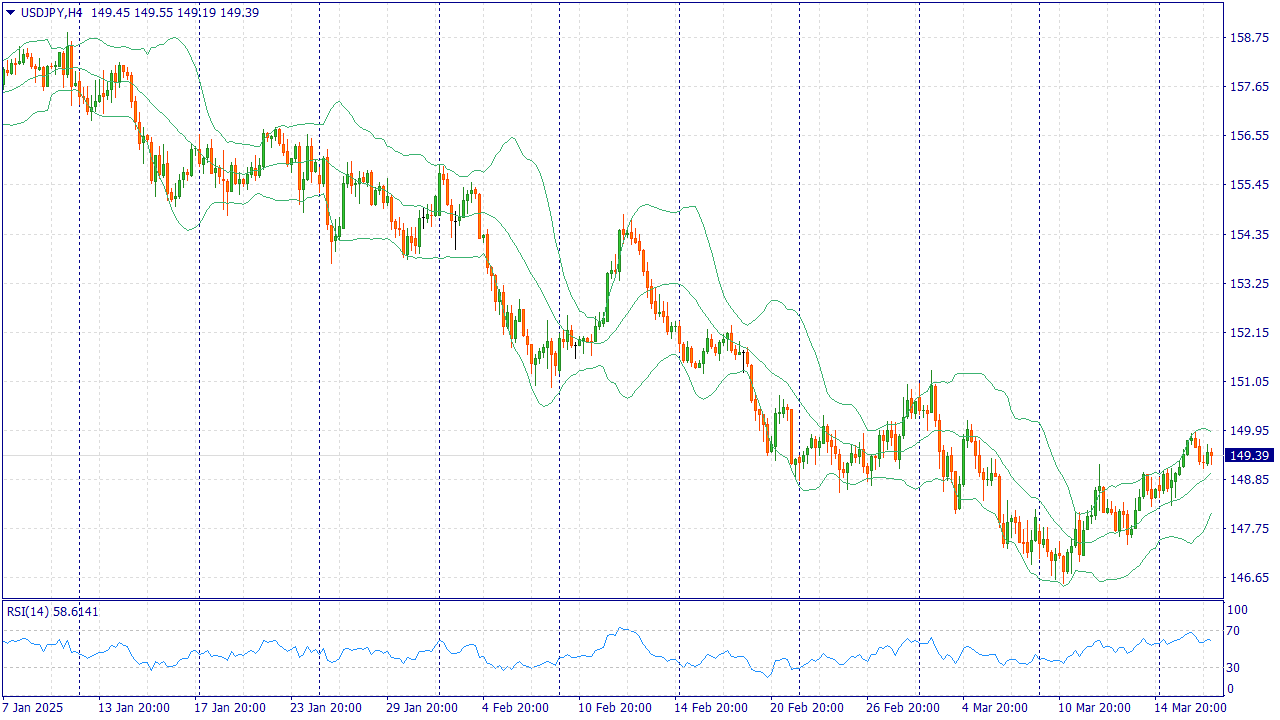Click the 23 Jan 20:00 time label
The width and height of the screenshot is (1280, 720).
tap(325, 708)
